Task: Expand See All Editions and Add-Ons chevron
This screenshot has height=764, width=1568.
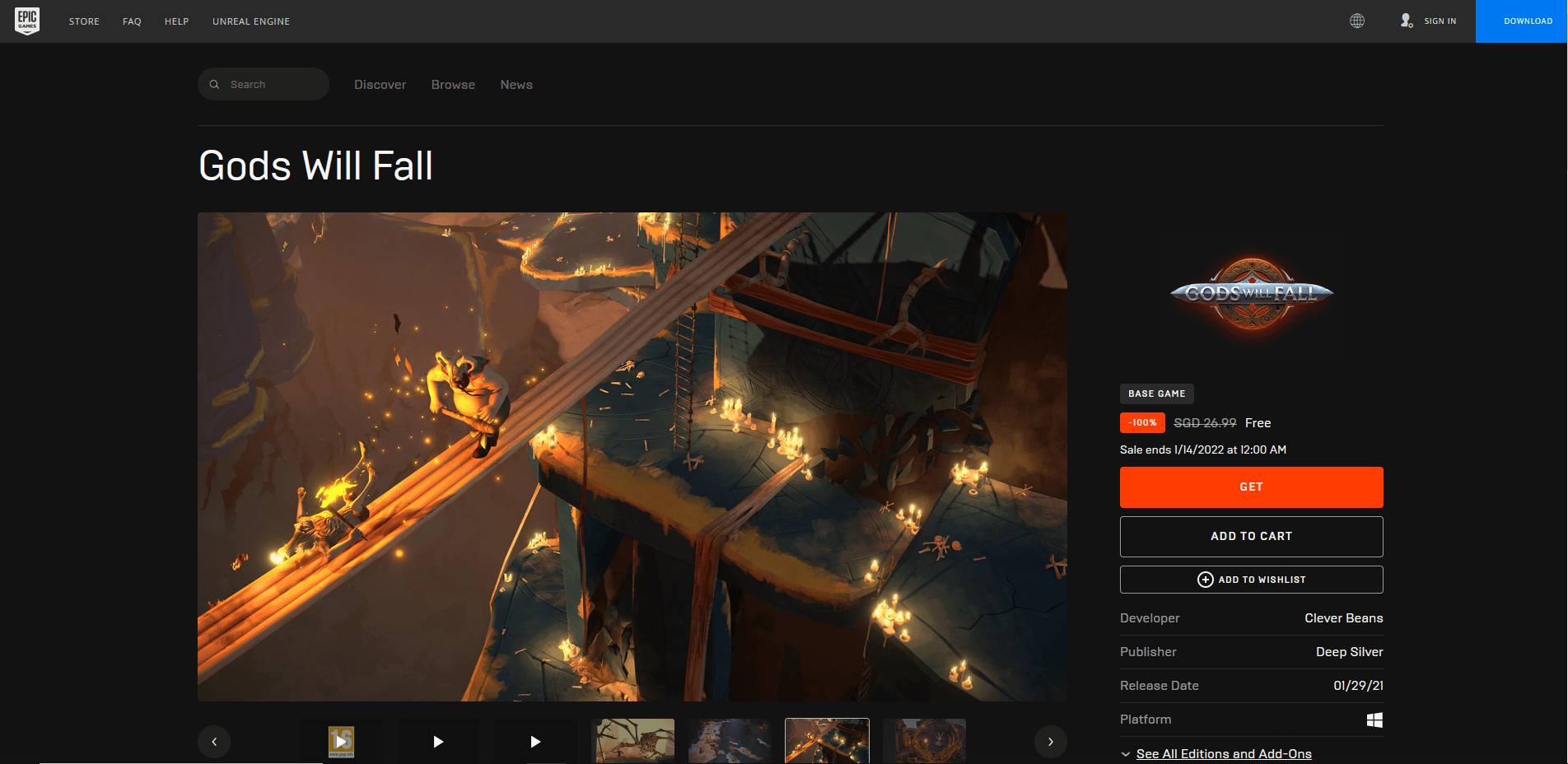Action: coord(1126,754)
